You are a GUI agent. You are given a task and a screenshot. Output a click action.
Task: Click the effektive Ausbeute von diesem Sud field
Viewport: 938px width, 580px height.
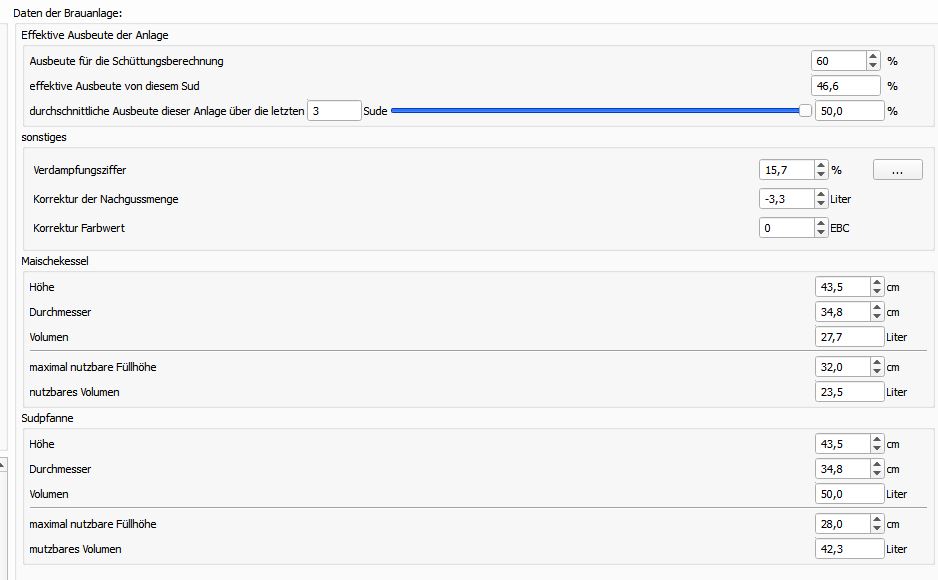[845, 86]
